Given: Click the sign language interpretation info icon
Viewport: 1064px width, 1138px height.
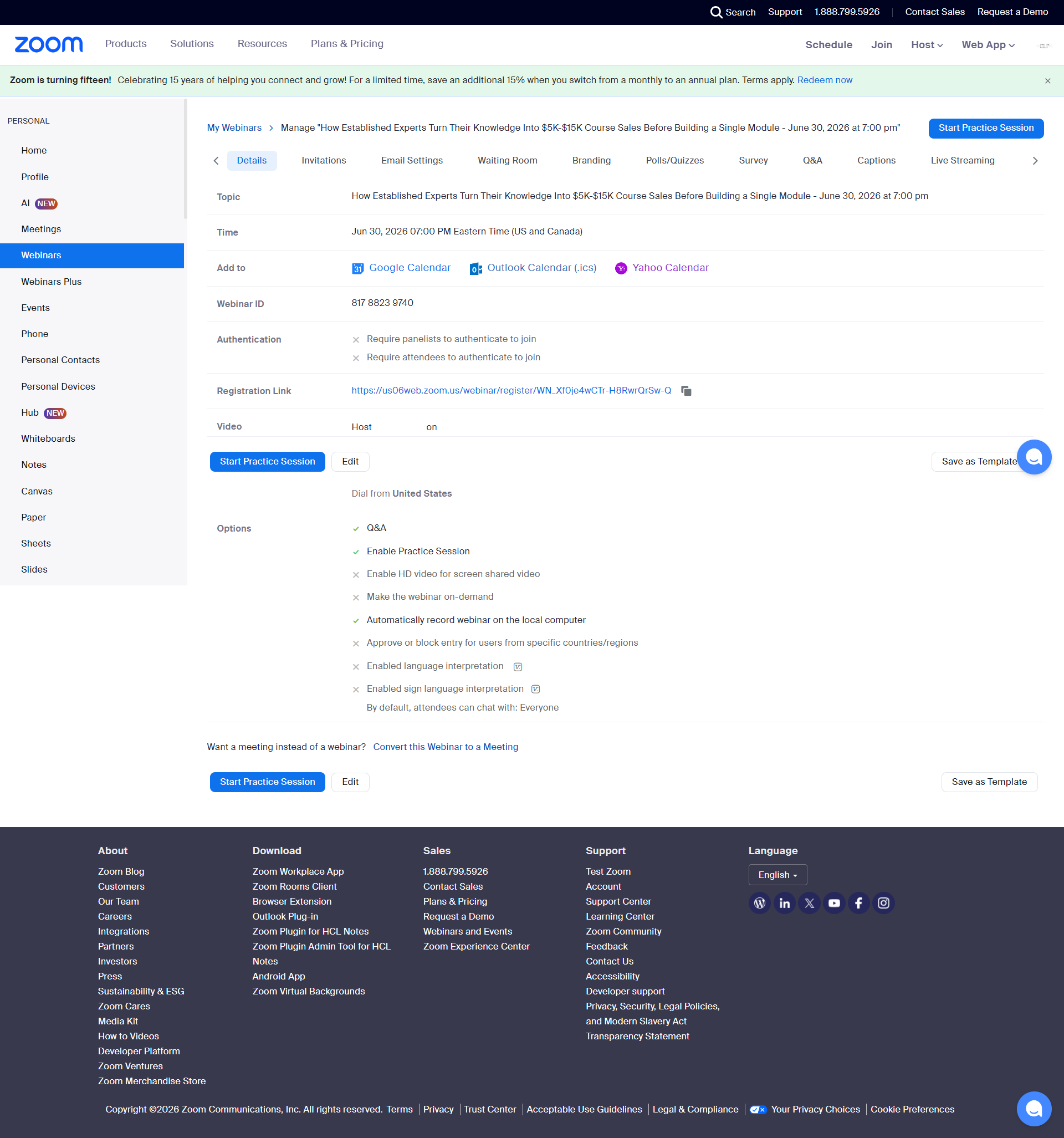Looking at the screenshot, I should click(536, 689).
